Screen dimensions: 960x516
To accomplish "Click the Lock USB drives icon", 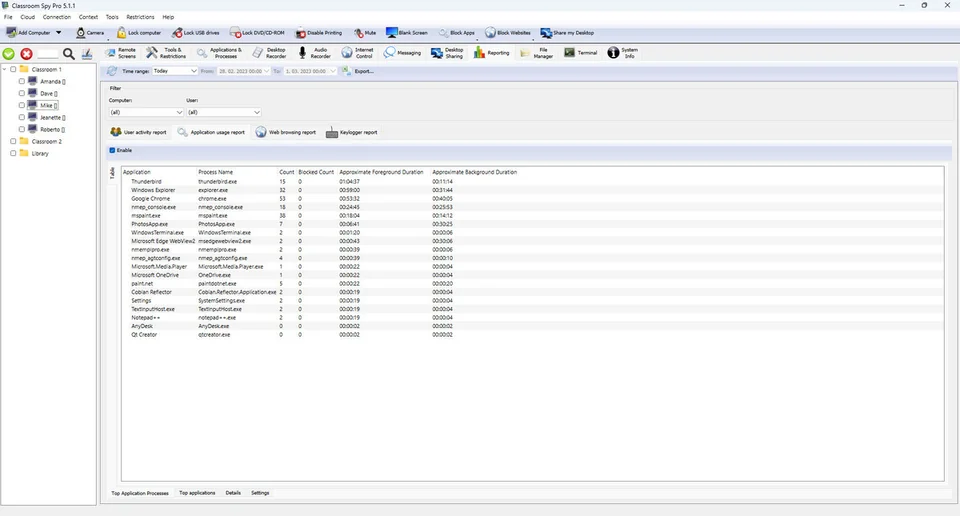I will coord(177,32).
